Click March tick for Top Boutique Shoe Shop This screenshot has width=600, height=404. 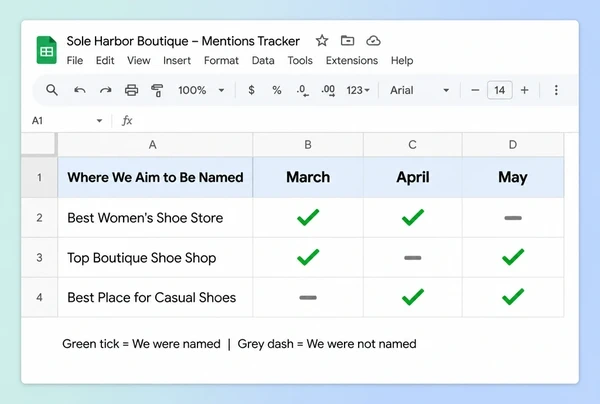(308, 257)
